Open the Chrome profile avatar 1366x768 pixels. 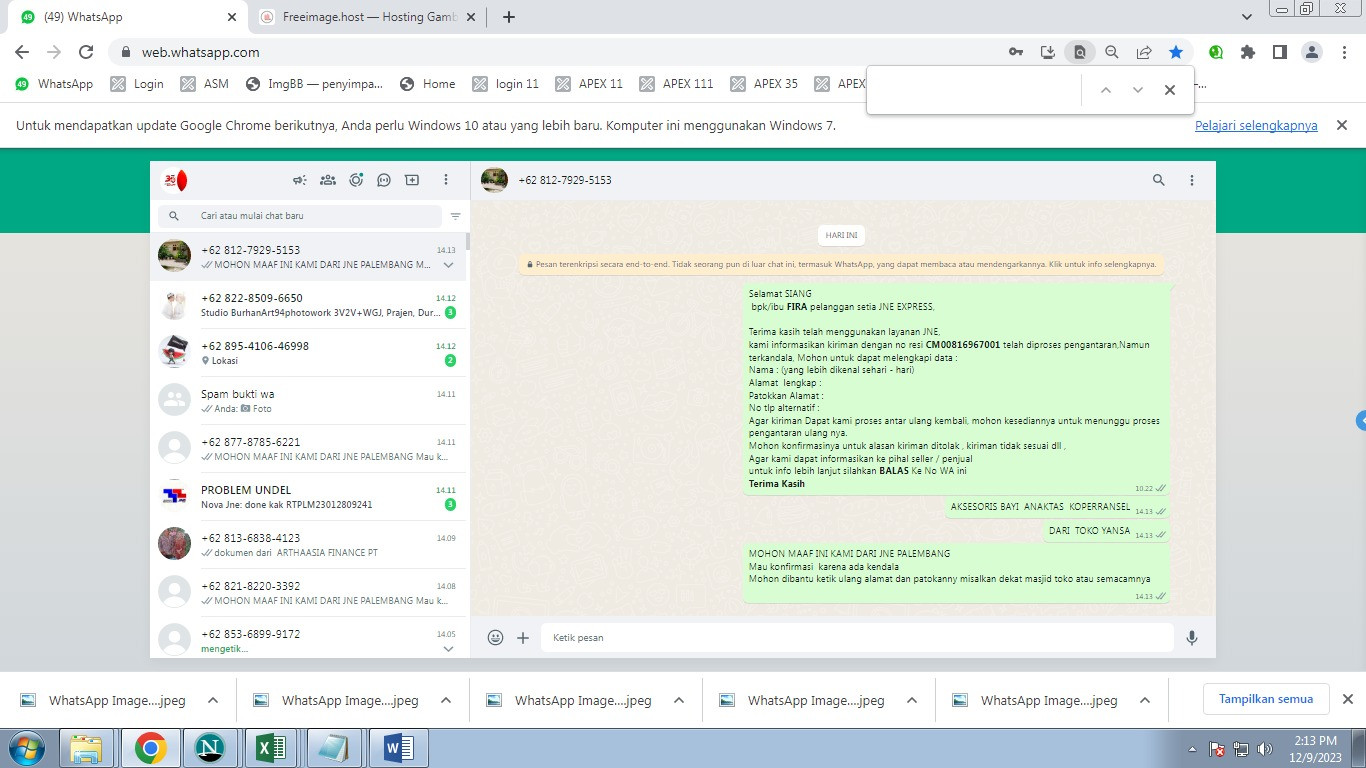(1312, 52)
